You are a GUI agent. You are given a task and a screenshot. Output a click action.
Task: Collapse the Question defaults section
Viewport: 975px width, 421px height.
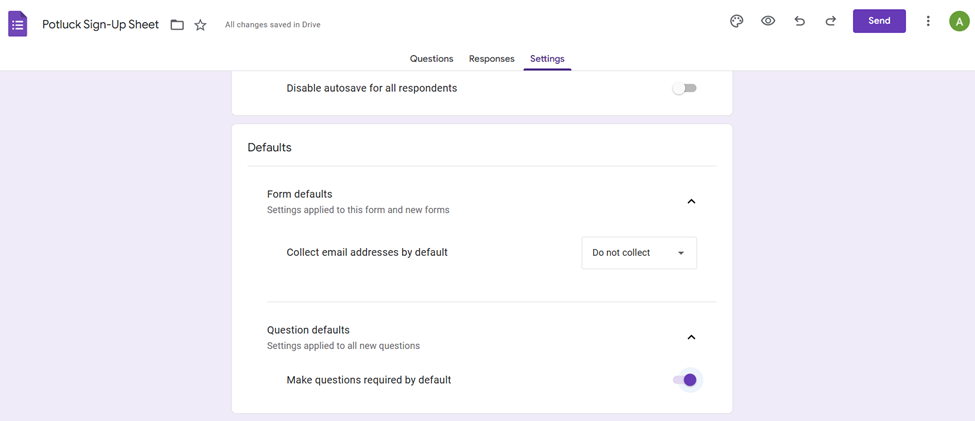691,338
